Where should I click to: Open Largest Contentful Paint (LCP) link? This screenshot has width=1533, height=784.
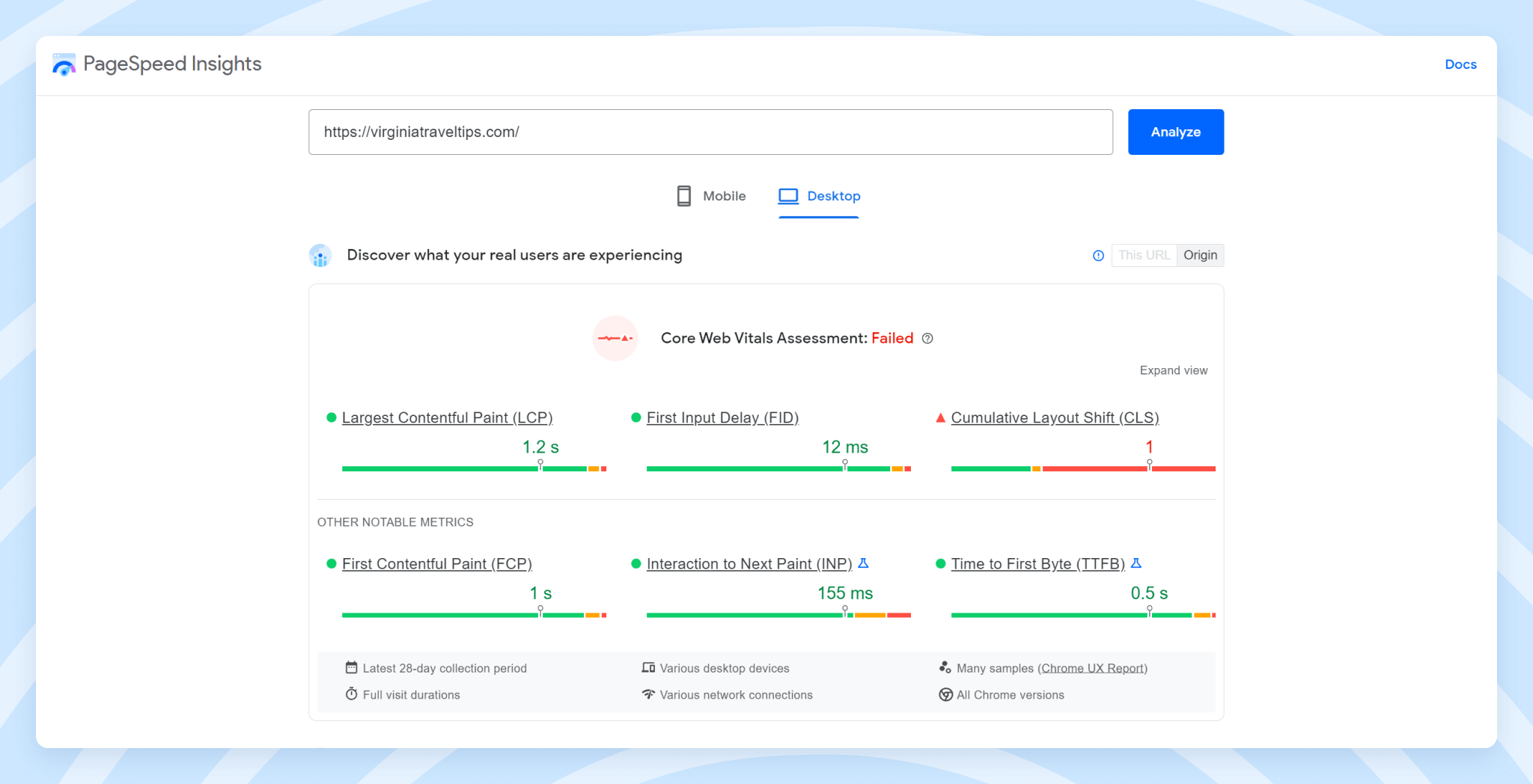click(447, 417)
